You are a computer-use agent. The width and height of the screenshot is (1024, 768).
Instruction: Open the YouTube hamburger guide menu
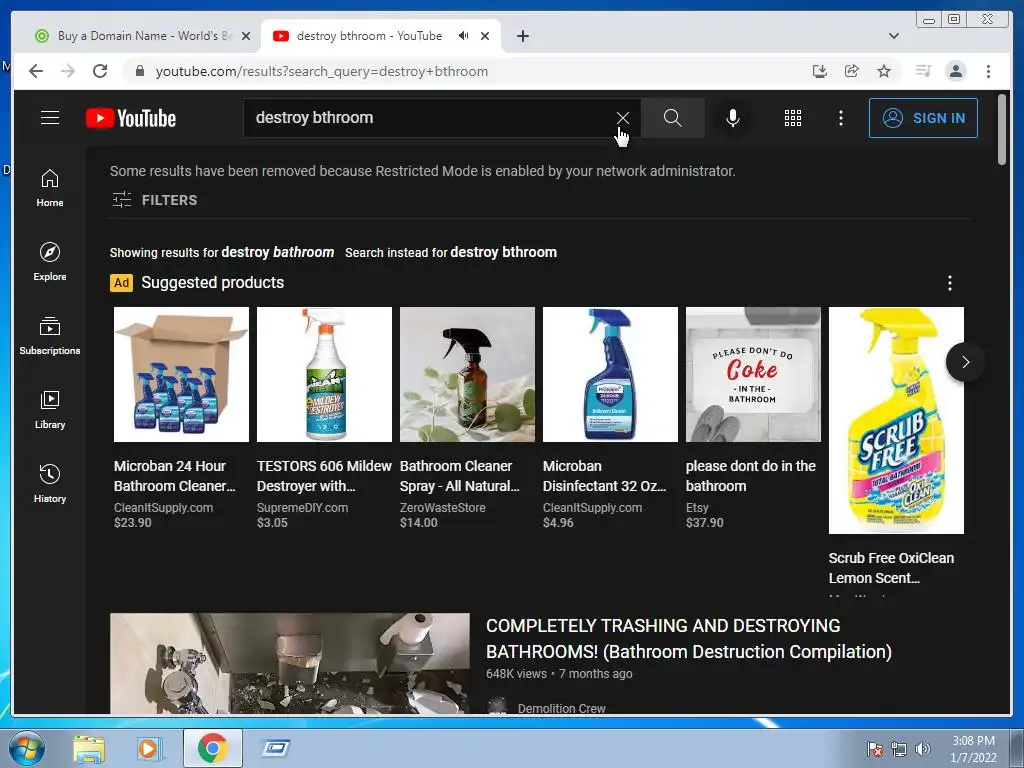click(x=50, y=118)
